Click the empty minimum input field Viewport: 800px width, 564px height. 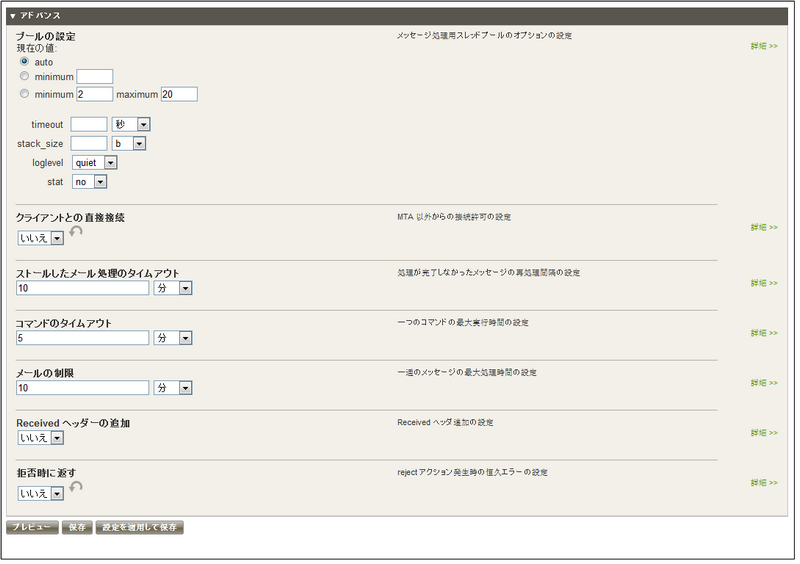(x=95, y=77)
